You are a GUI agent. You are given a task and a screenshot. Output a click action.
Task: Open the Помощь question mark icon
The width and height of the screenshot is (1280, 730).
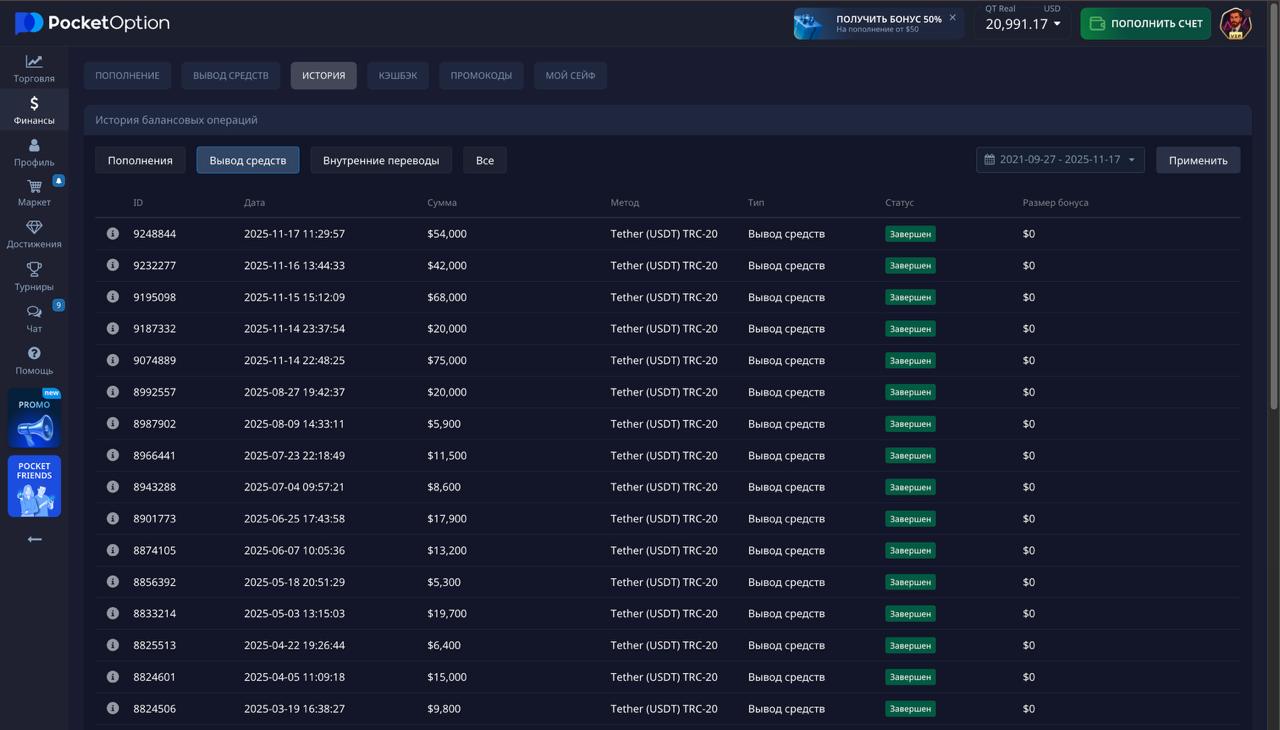tap(34, 353)
